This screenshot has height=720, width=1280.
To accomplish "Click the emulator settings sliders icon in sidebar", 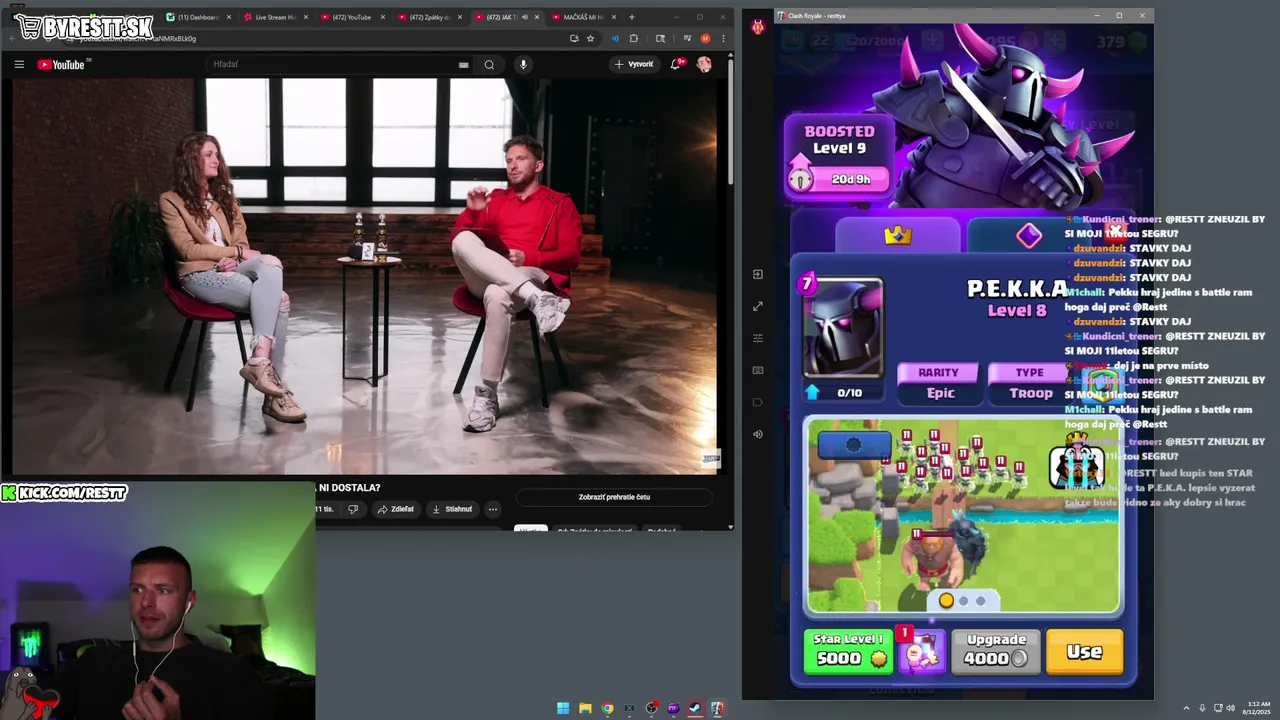I will click(757, 338).
